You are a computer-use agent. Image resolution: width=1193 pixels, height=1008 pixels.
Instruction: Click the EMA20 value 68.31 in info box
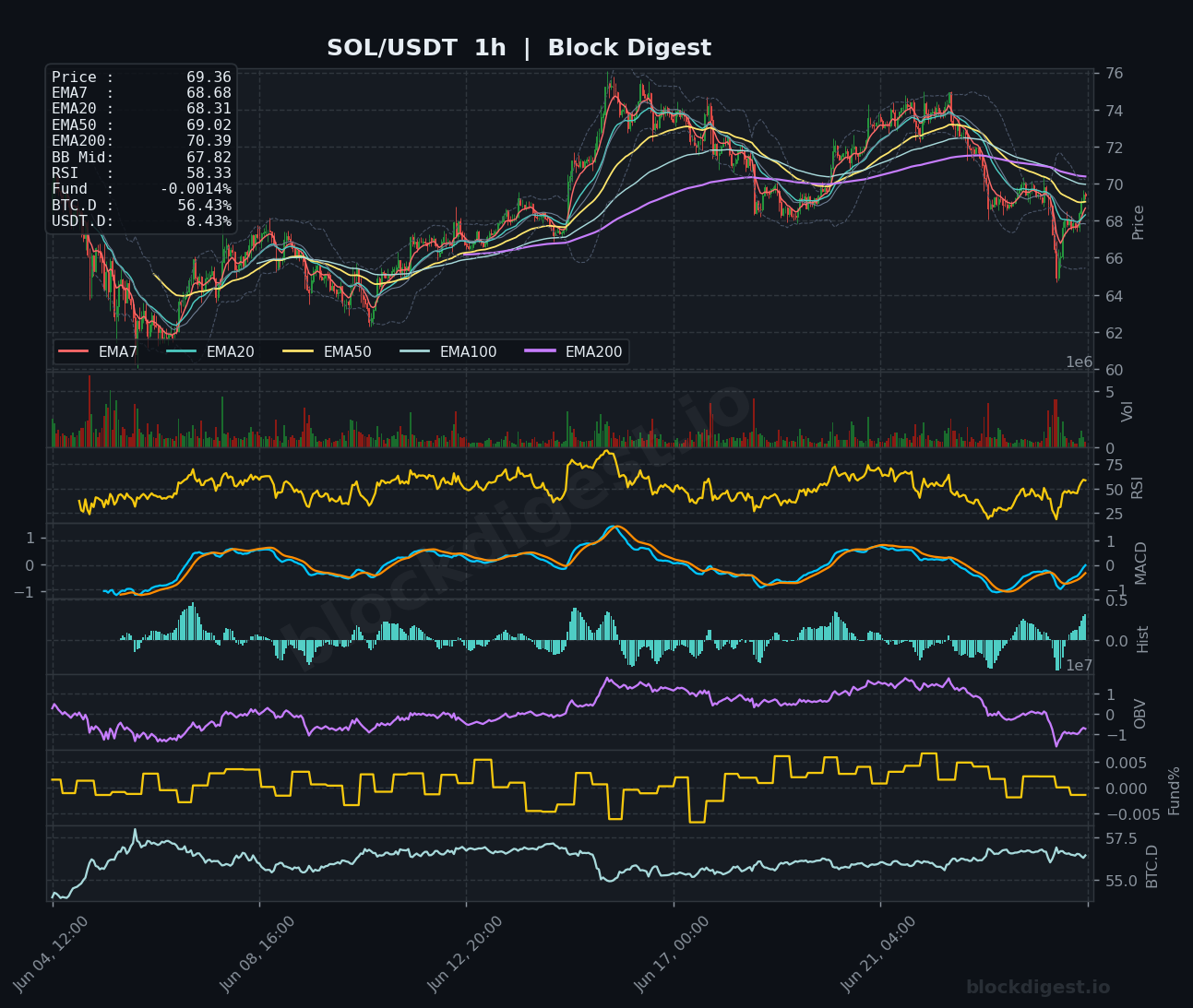point(209,109)
